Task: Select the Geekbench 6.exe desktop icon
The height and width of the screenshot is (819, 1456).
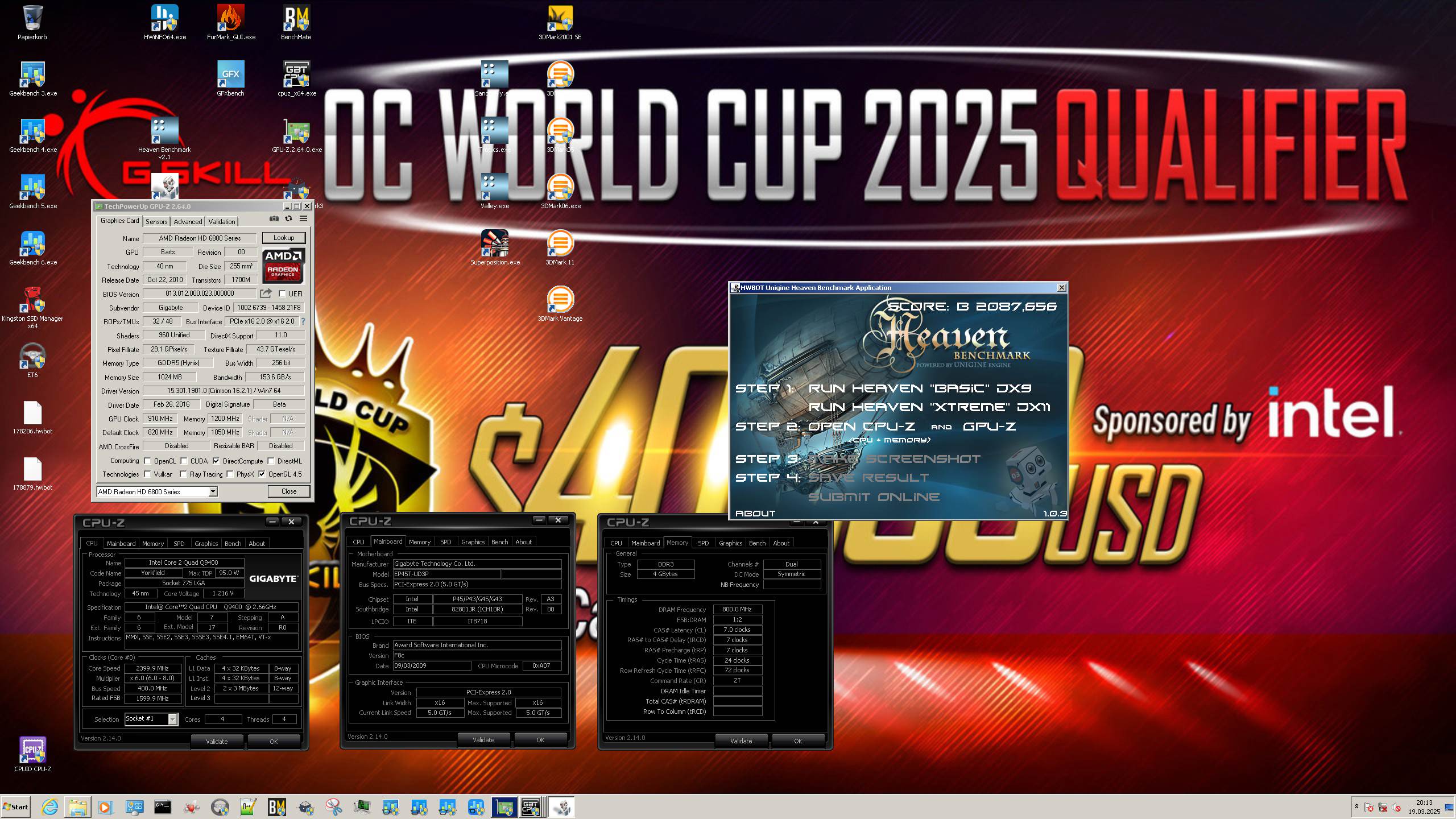Action: tap(33, 247)
